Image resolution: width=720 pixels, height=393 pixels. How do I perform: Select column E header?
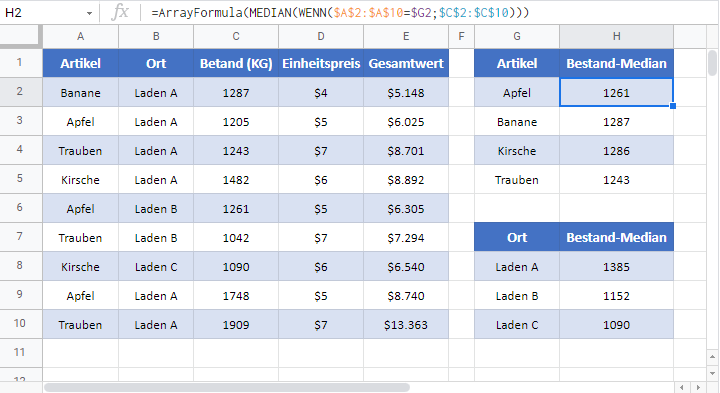click(406, 37)
